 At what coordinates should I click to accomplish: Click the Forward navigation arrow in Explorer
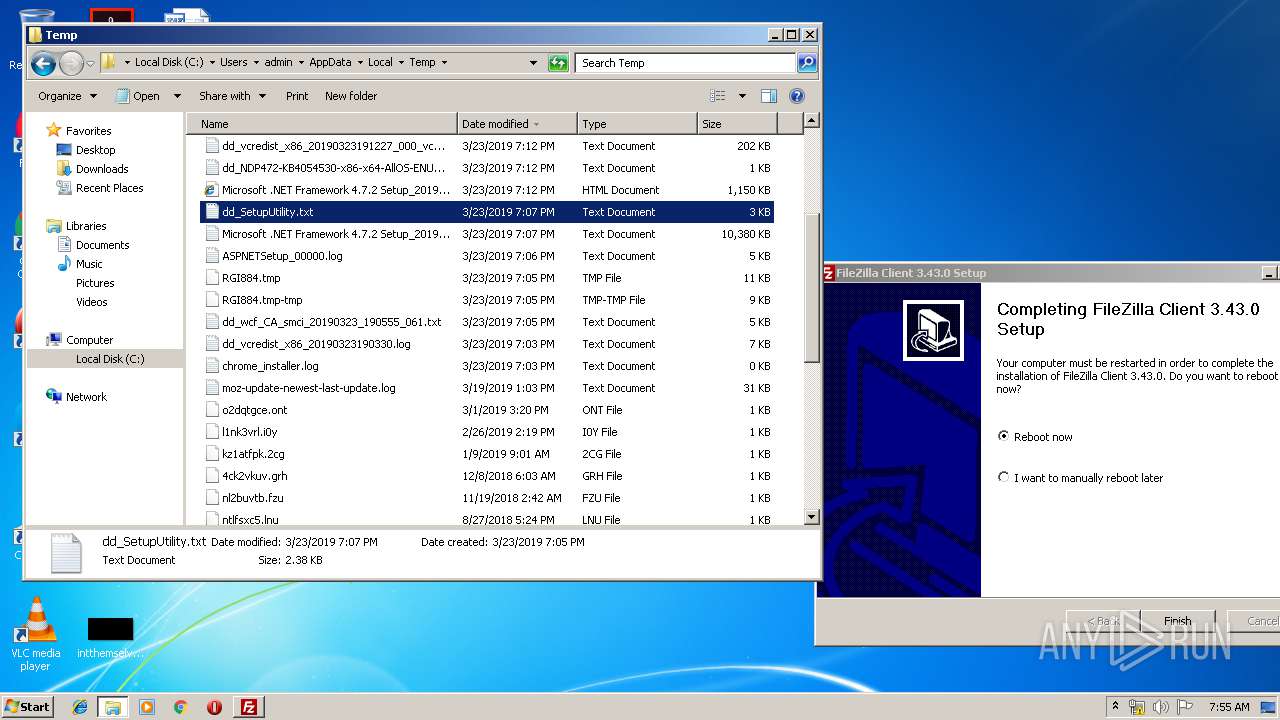(71, 64)
